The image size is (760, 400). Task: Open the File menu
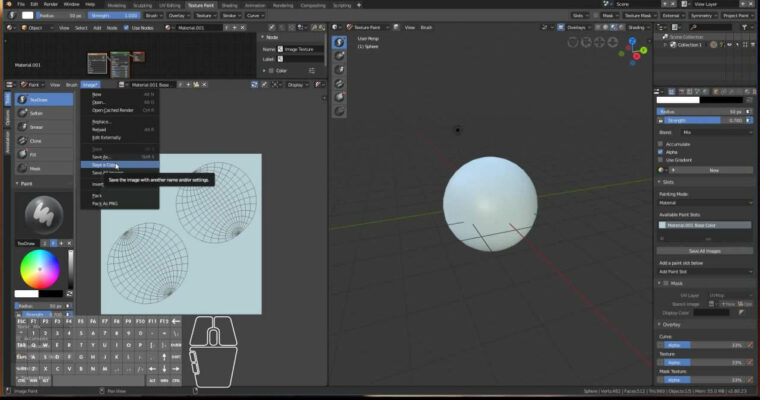point(21,4)
